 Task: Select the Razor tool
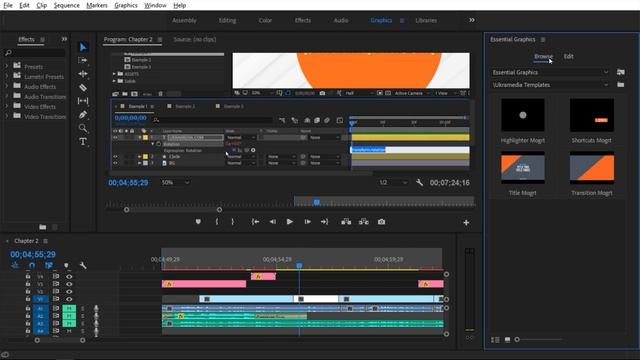pos(83,87)
